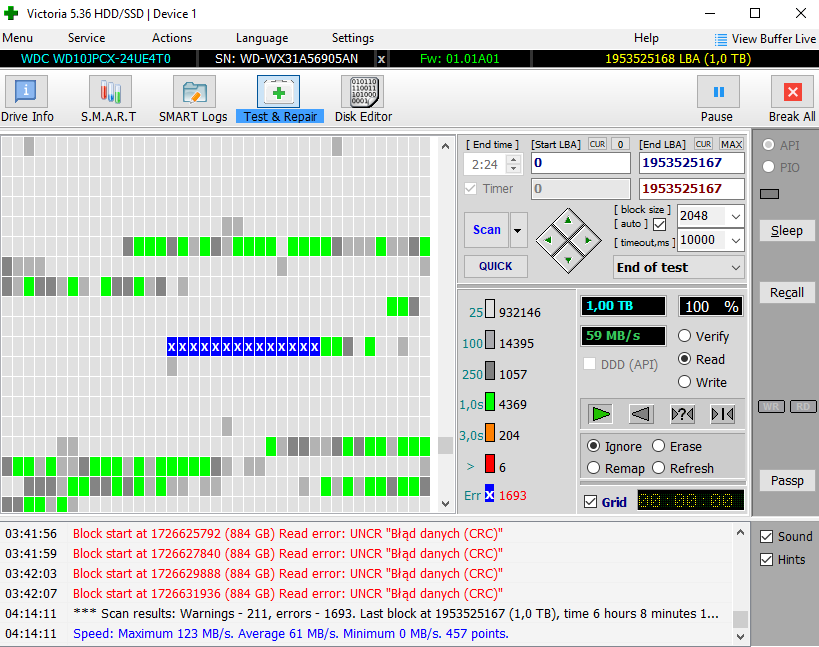Toggle the DDD (API) checkbox
Screen dimensions: 819x647
[x=589, y=363]
